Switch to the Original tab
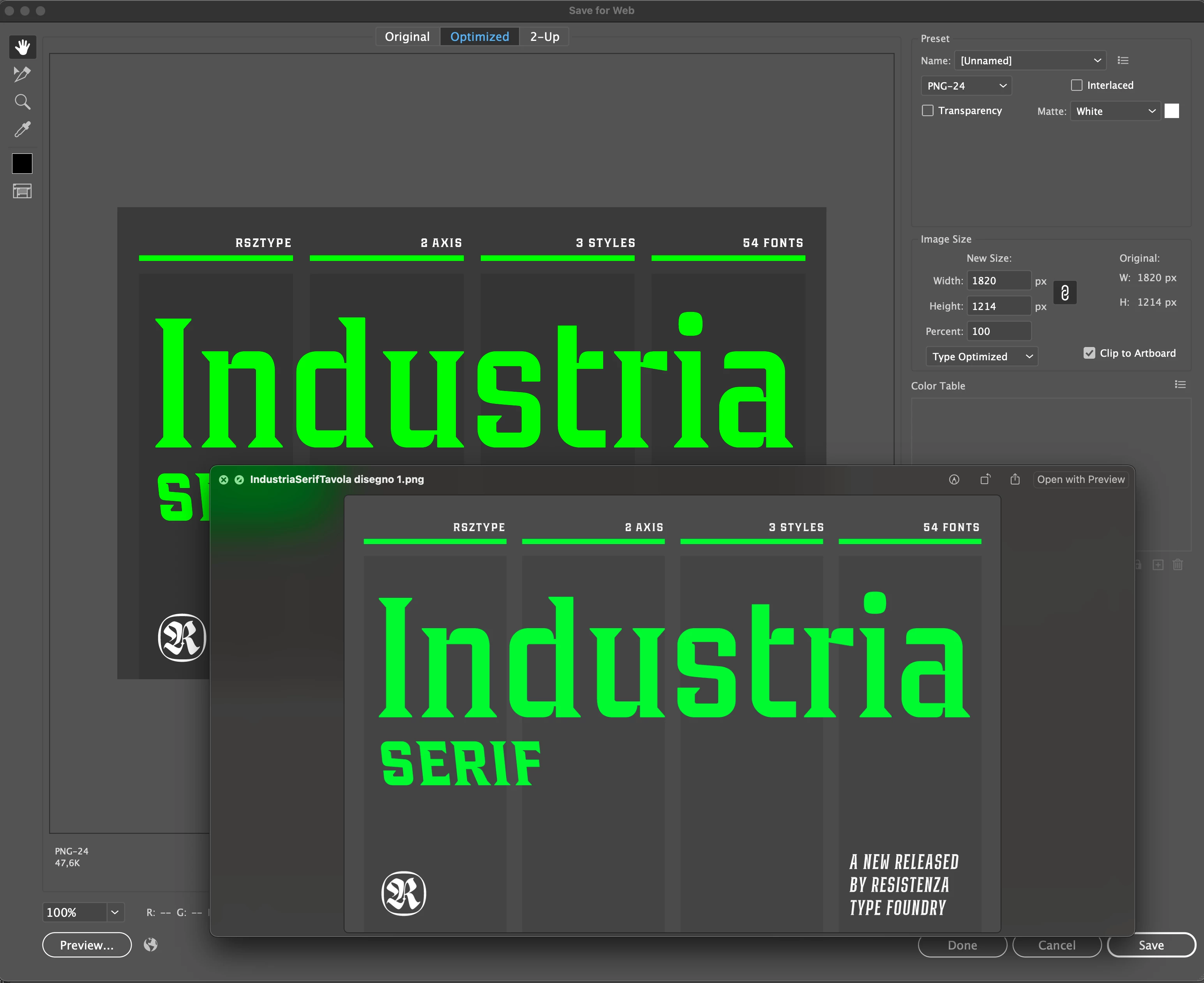This screenshot has height=983, width=1204. pyautogui.click(x=407, y=37)
